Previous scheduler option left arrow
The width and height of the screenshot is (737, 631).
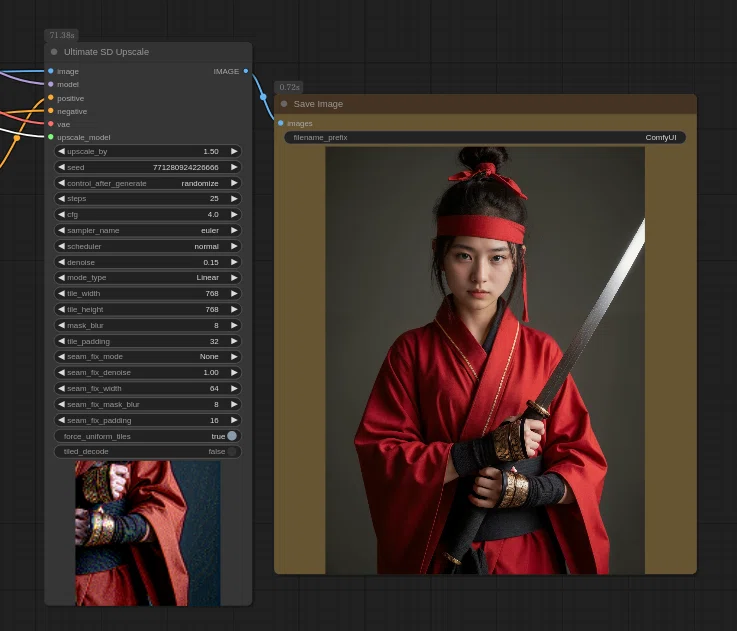[62, 246]
